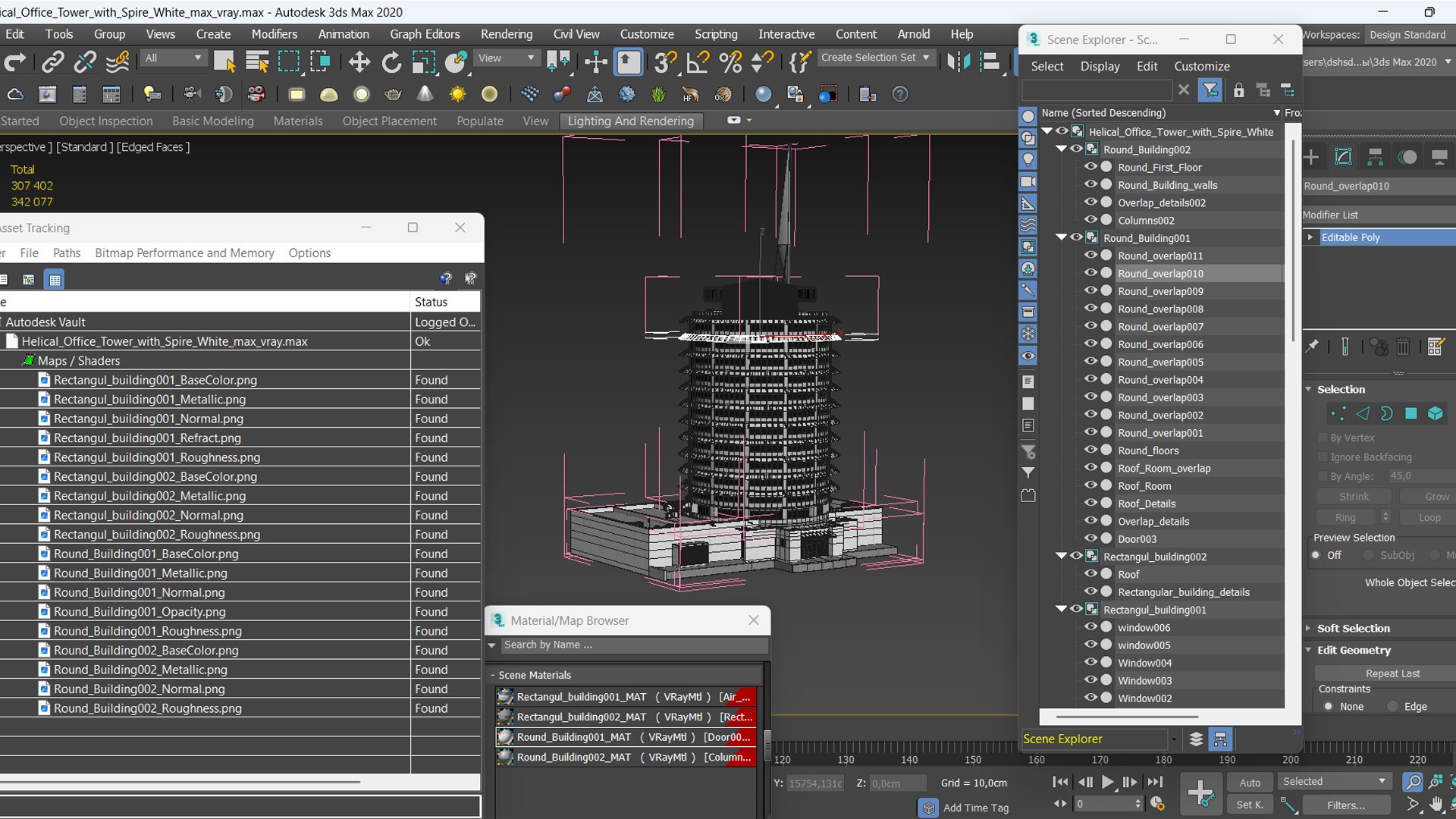Click the Cone primitive icon
The image size is (1456, 819).
(x=425, y=95)
